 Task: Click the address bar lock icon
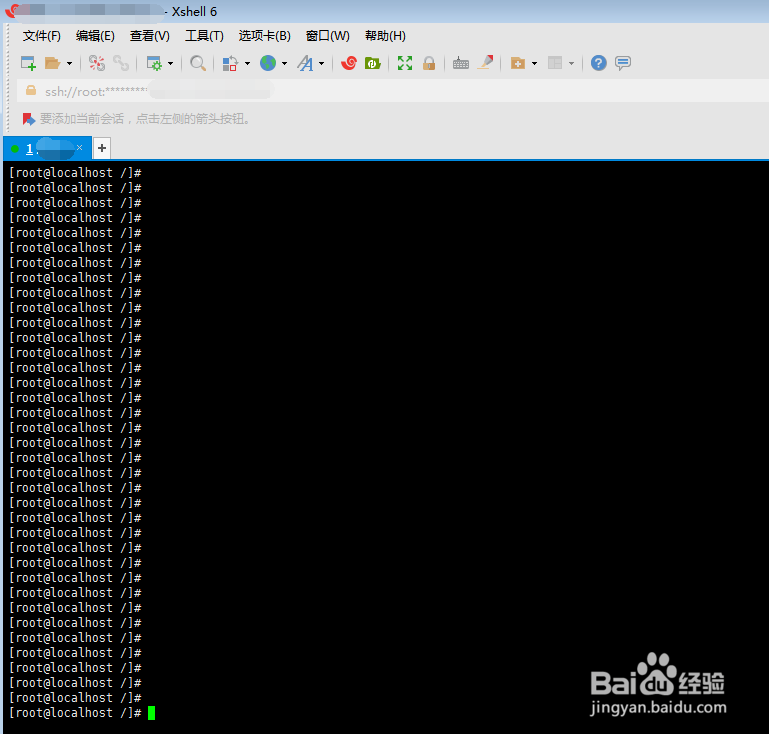tap(31, 91)
